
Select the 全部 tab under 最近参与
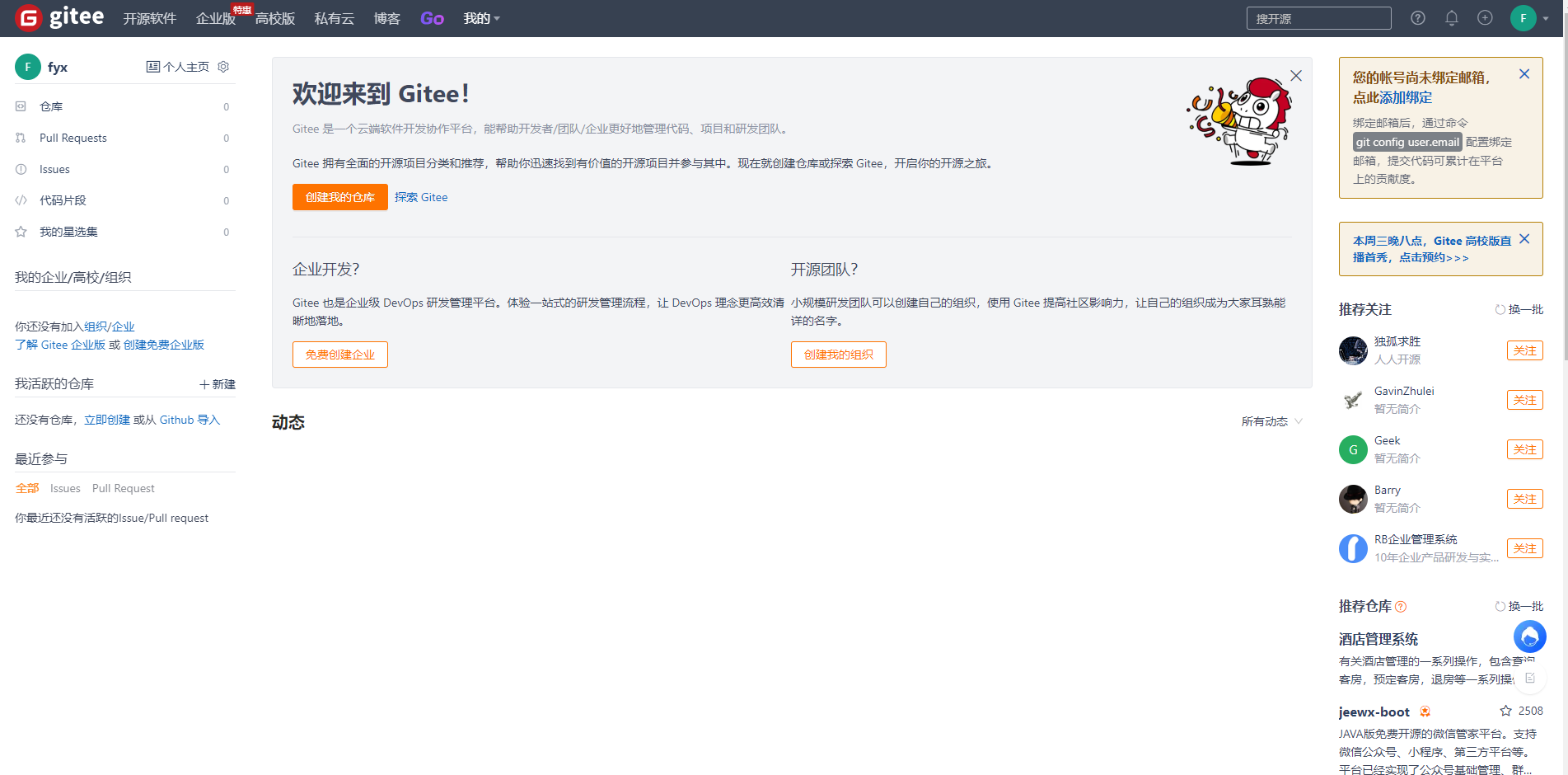coord(27,488)
